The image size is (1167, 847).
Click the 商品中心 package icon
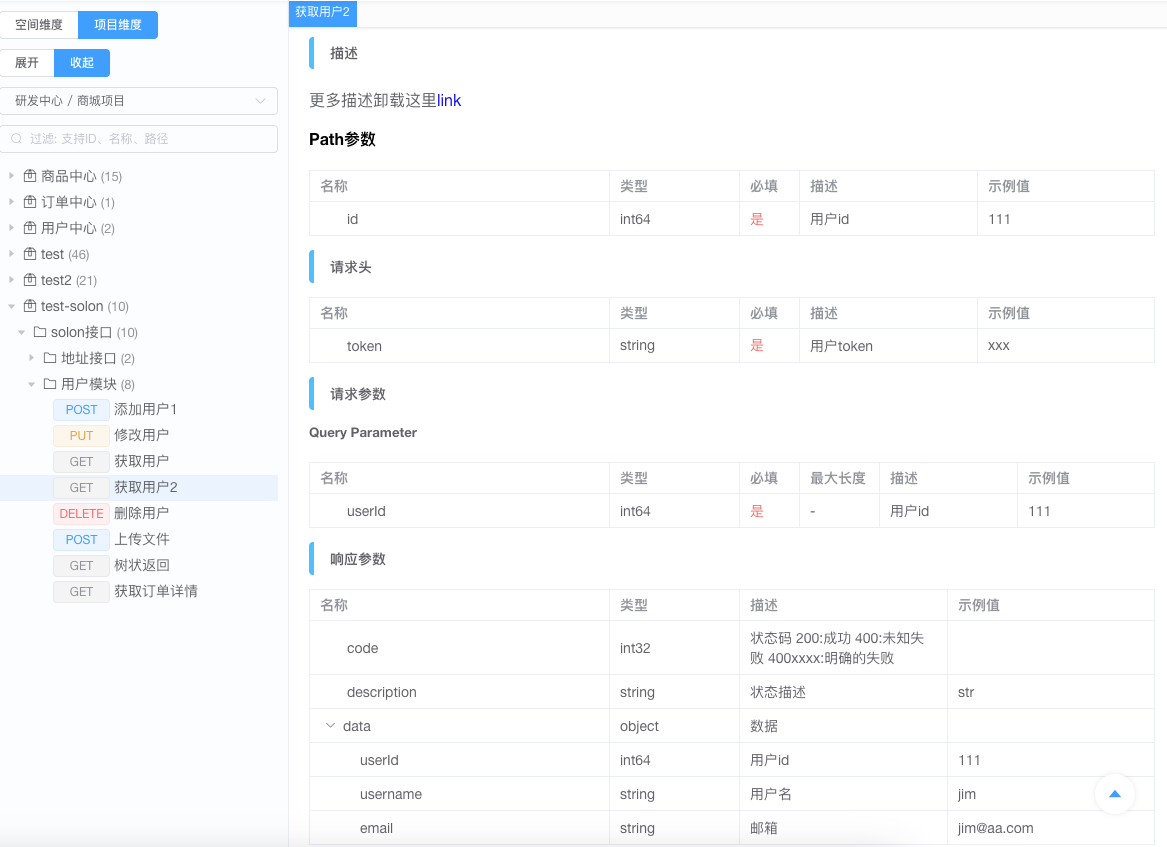(30, 176)
